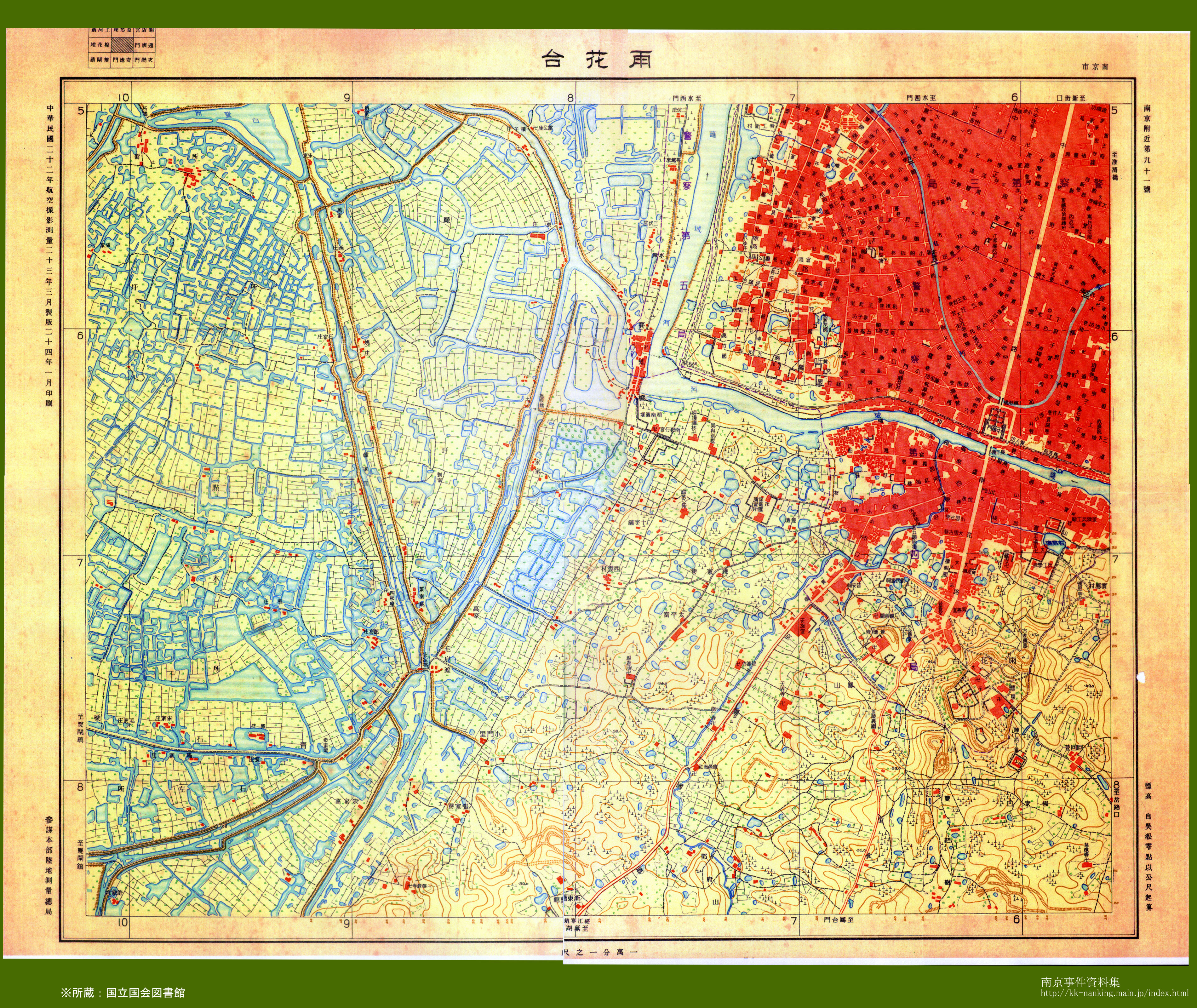Click the 棉花地 cell in index grid
The image size is (1197, 1008).
[x=100, y=44]
